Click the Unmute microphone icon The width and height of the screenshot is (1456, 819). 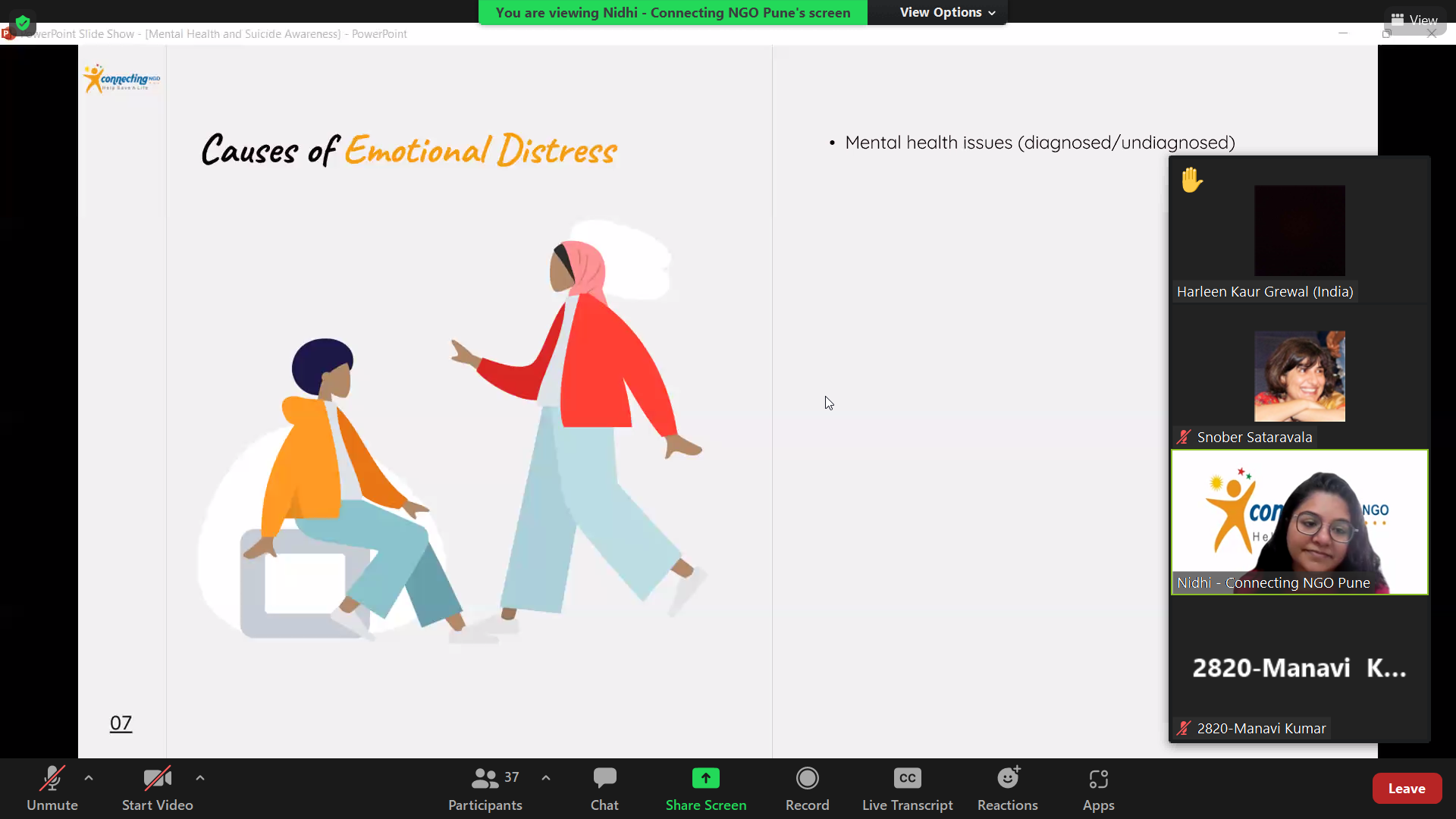click(52, 779)
